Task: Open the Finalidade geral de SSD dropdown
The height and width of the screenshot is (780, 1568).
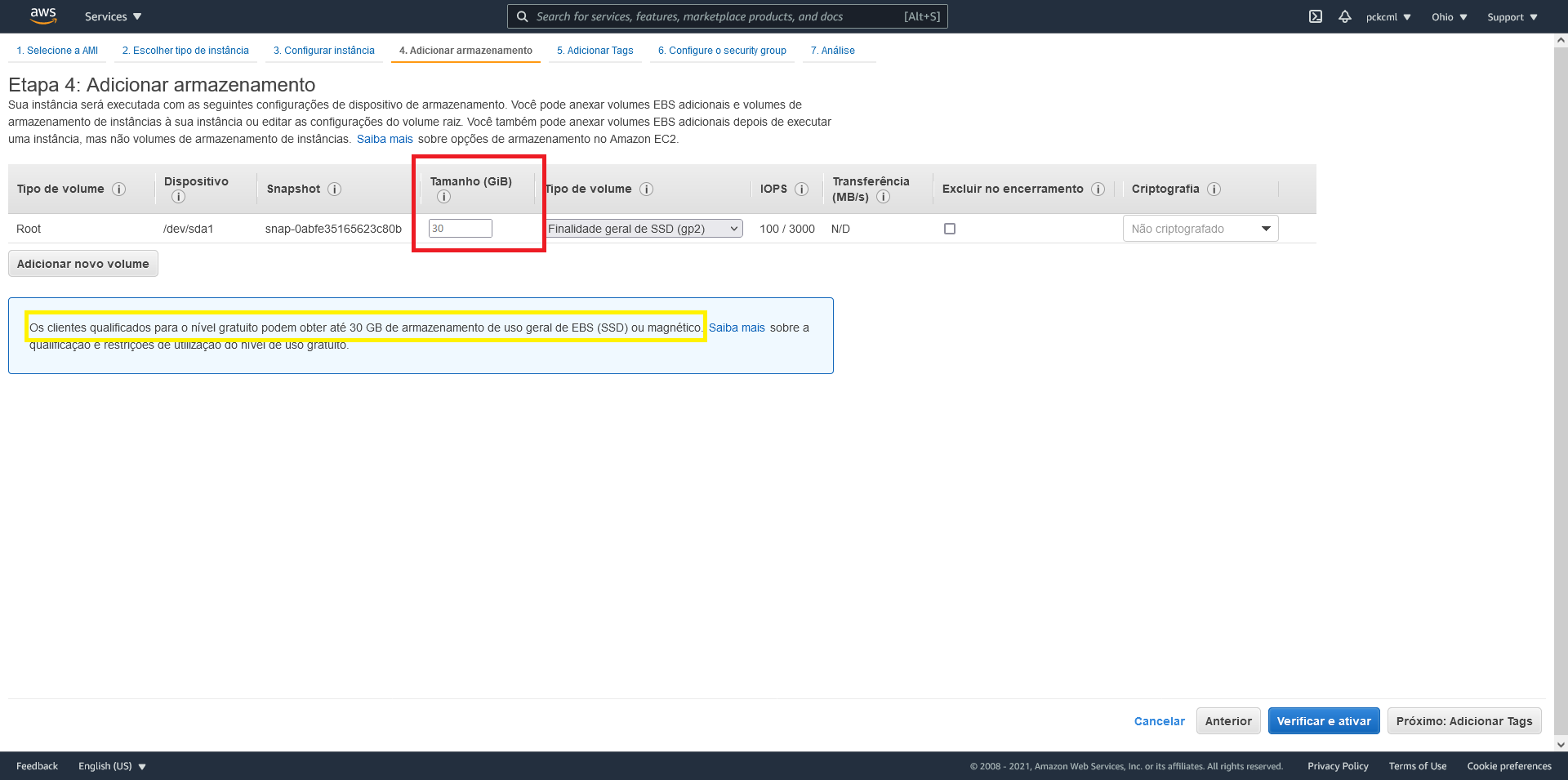Action: click(x=644, y=229)
